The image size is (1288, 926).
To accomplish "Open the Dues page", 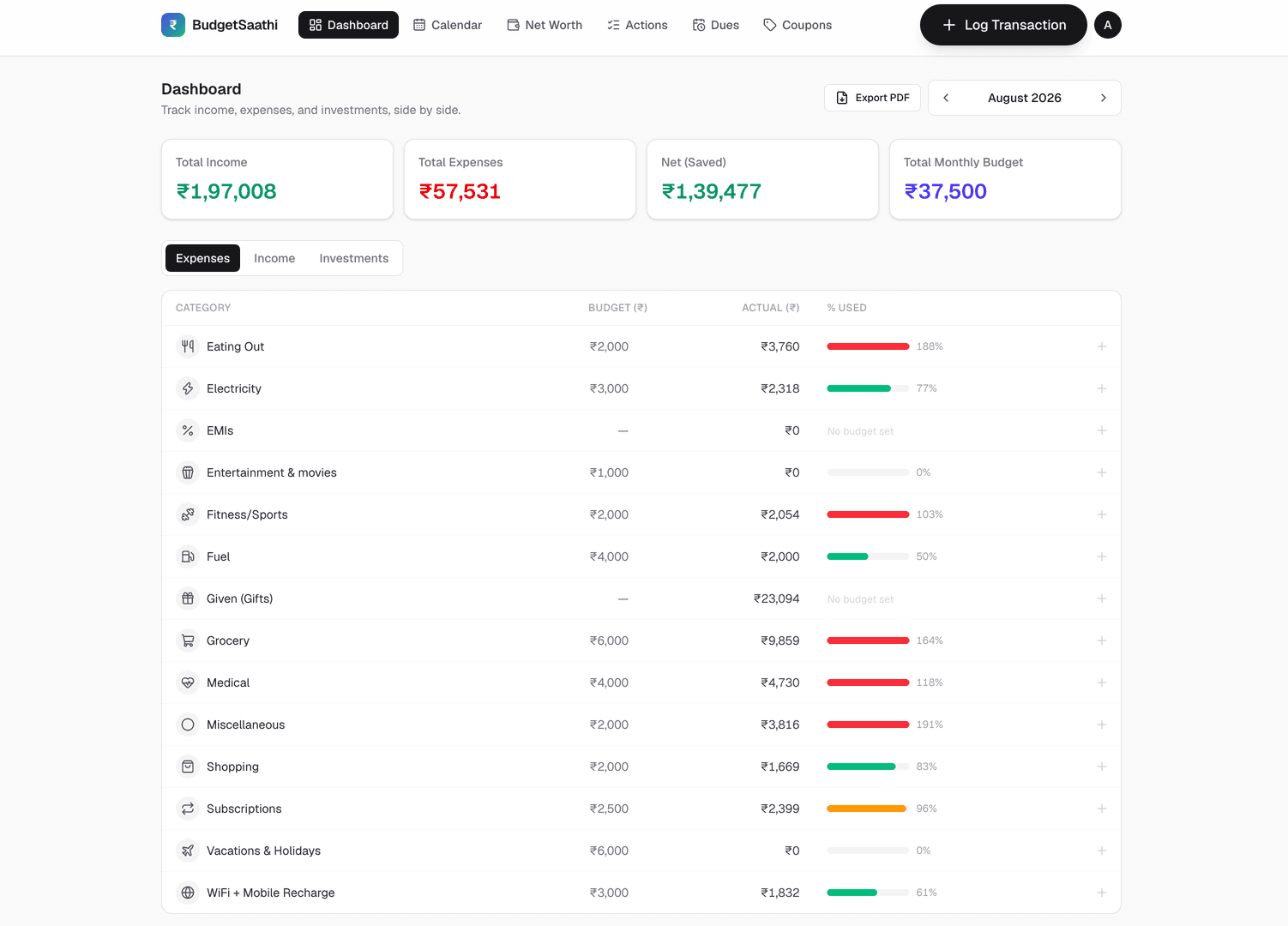I will (x=716, y=25).
